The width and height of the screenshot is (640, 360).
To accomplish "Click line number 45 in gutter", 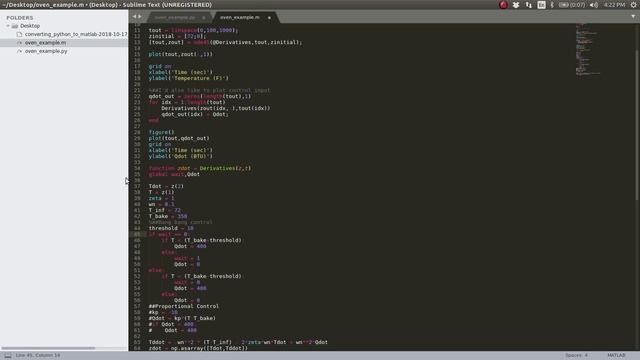I will [x=137, y=234].
